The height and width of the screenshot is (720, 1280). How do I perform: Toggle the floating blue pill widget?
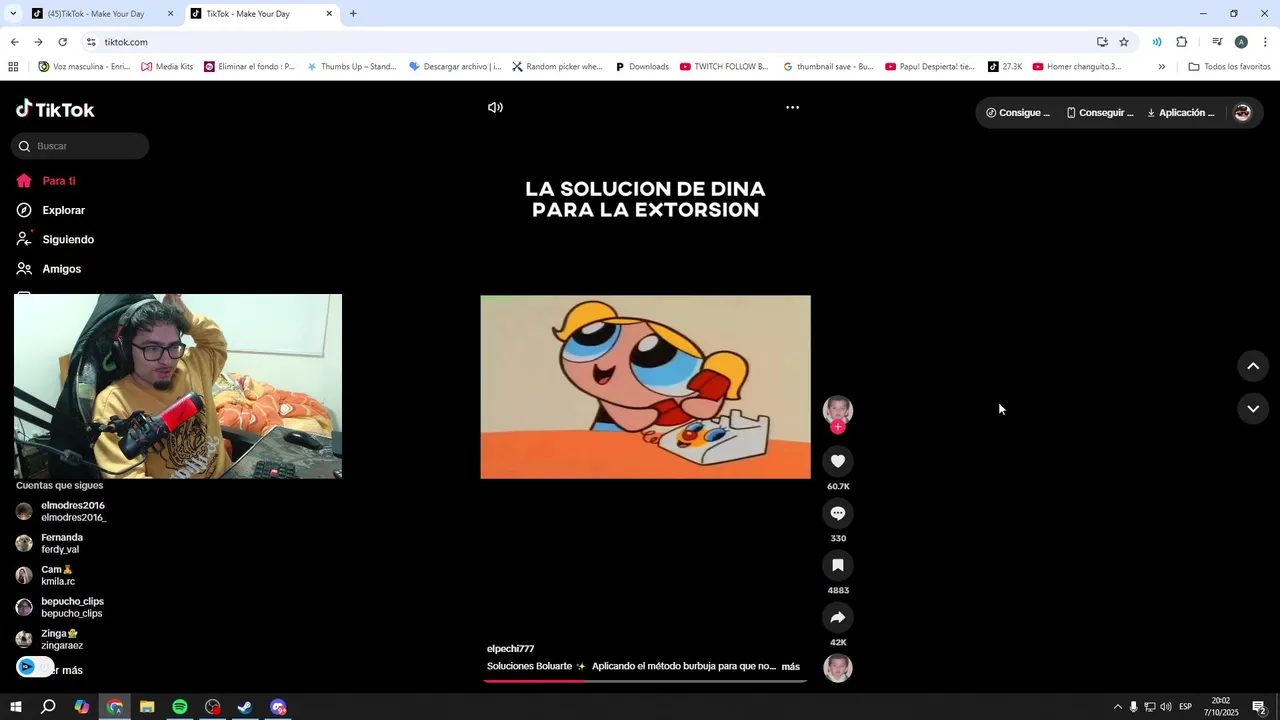click(34, 667)
